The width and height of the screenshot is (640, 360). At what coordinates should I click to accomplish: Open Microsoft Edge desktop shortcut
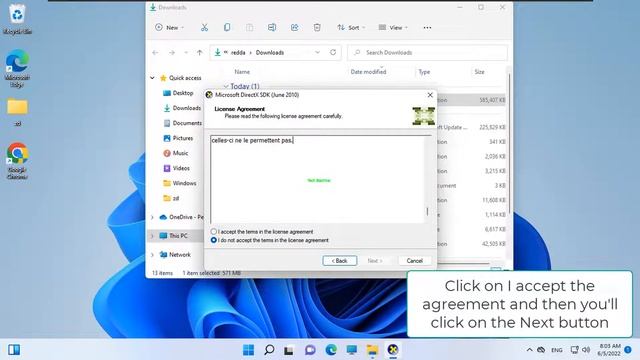tap(17, 68)
